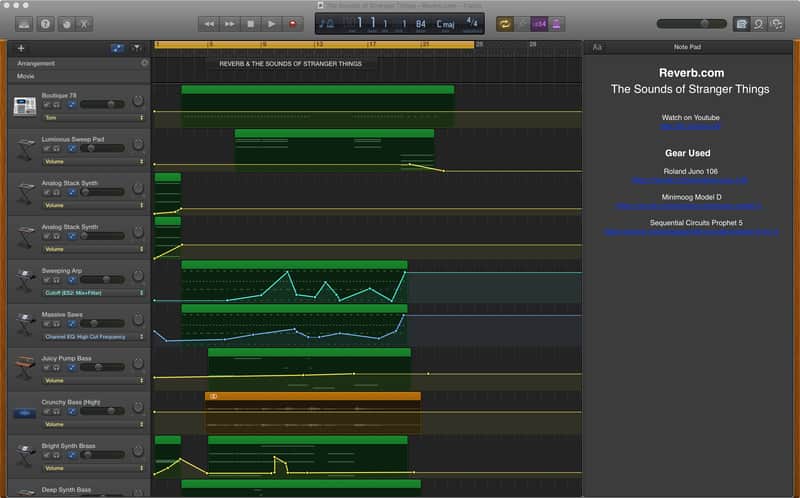Open the Quick Help question mark button
Viewport: 800px width, 498px height.
point(45,24)
